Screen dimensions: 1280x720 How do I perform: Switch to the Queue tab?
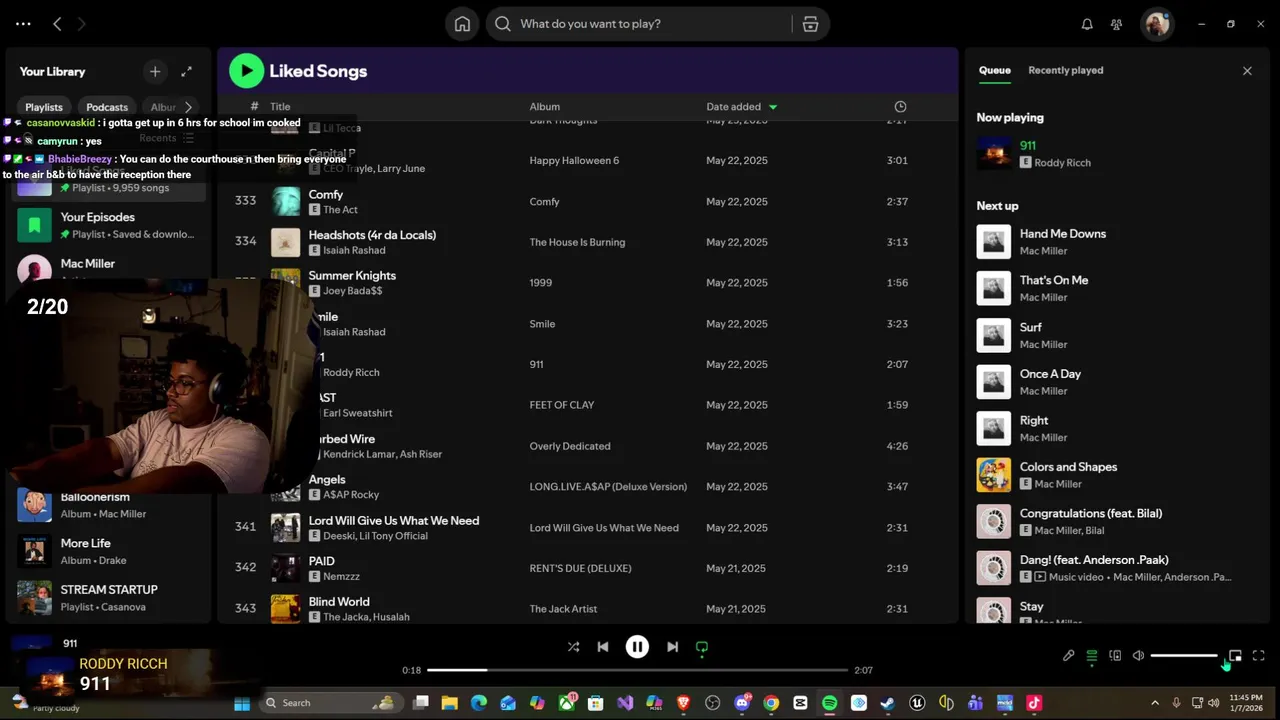click(x=994, y=70)
